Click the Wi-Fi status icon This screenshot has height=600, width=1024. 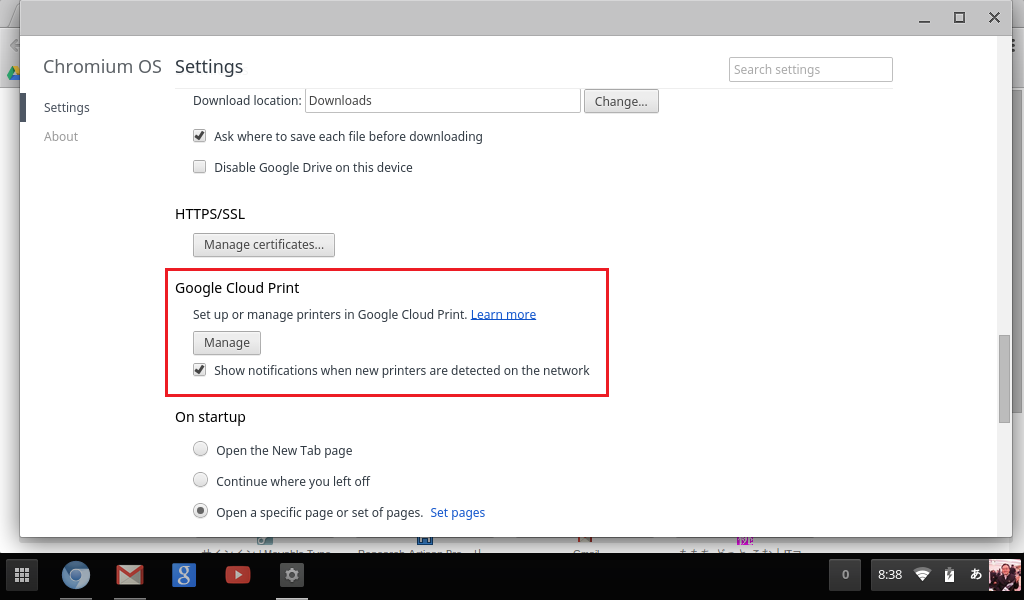[x=922, y=575]
